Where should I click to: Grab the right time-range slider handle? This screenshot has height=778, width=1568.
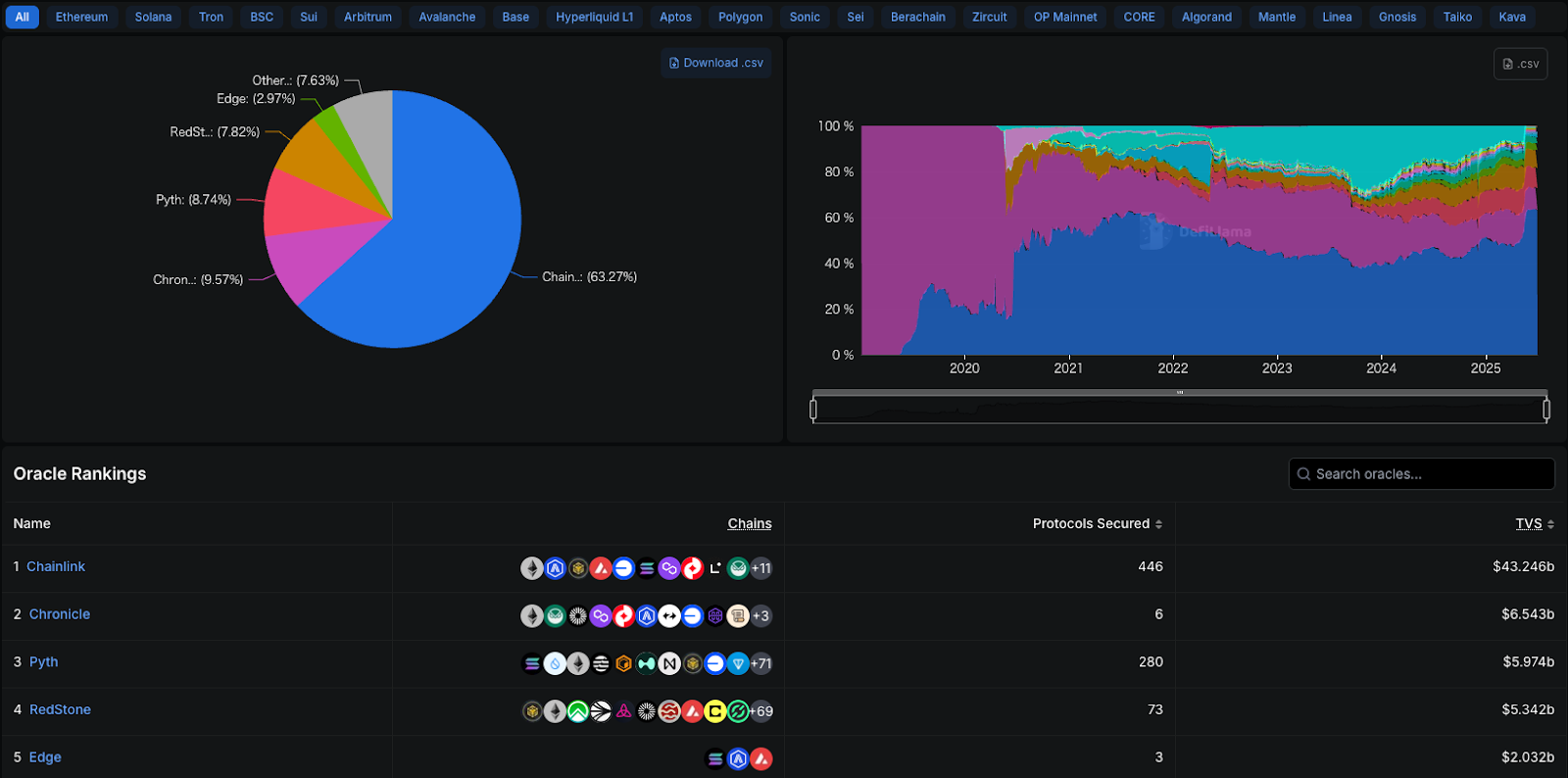(x=1546, y=409)
